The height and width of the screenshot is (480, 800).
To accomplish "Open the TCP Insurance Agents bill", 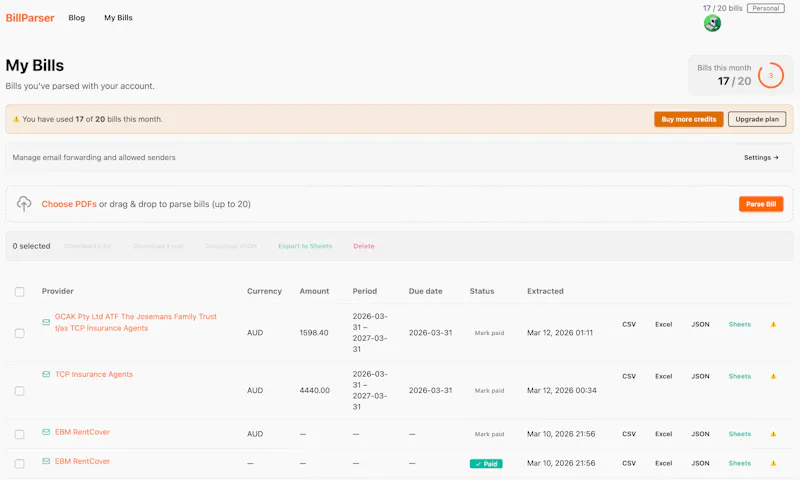I will coord(94,374).
